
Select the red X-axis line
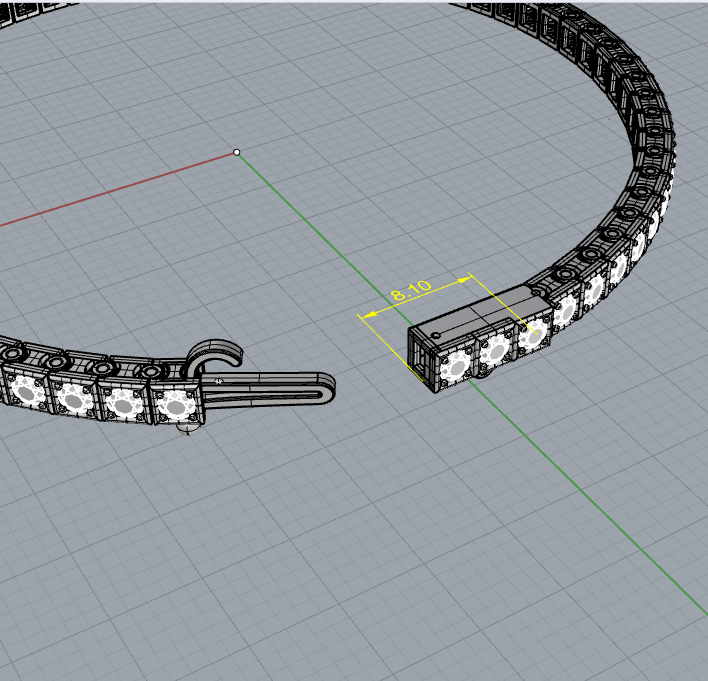(x=116, y=189)
